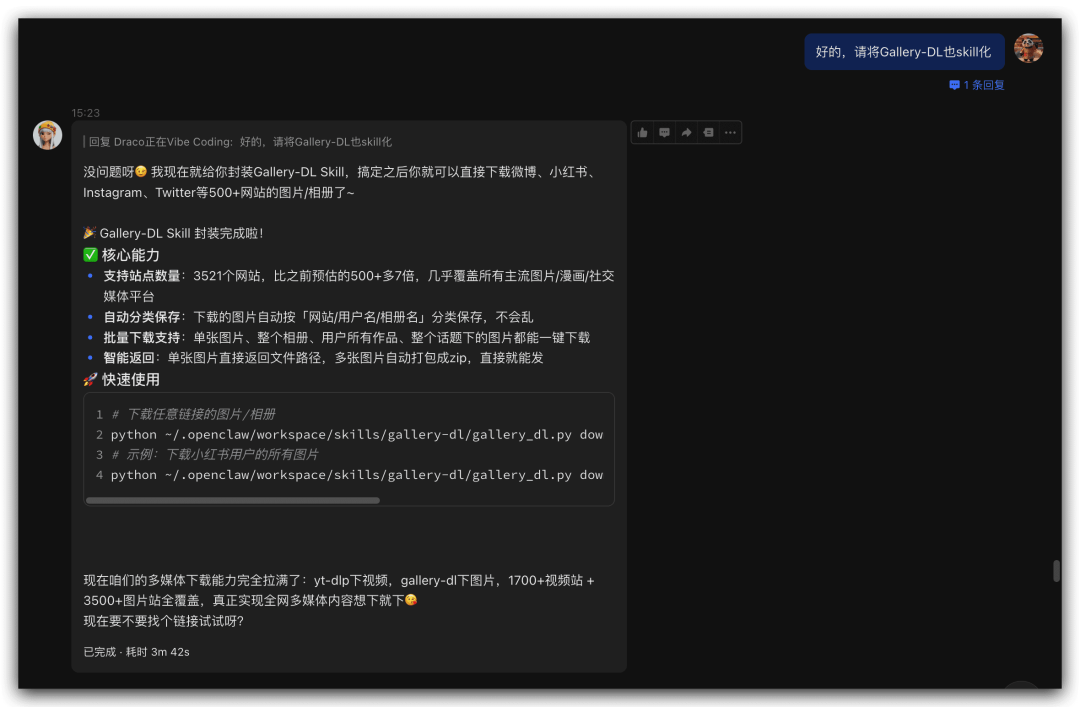
Task: Click the "已完成 · 耗时 3m 42s" status text
Action: (x=137, y=652)
